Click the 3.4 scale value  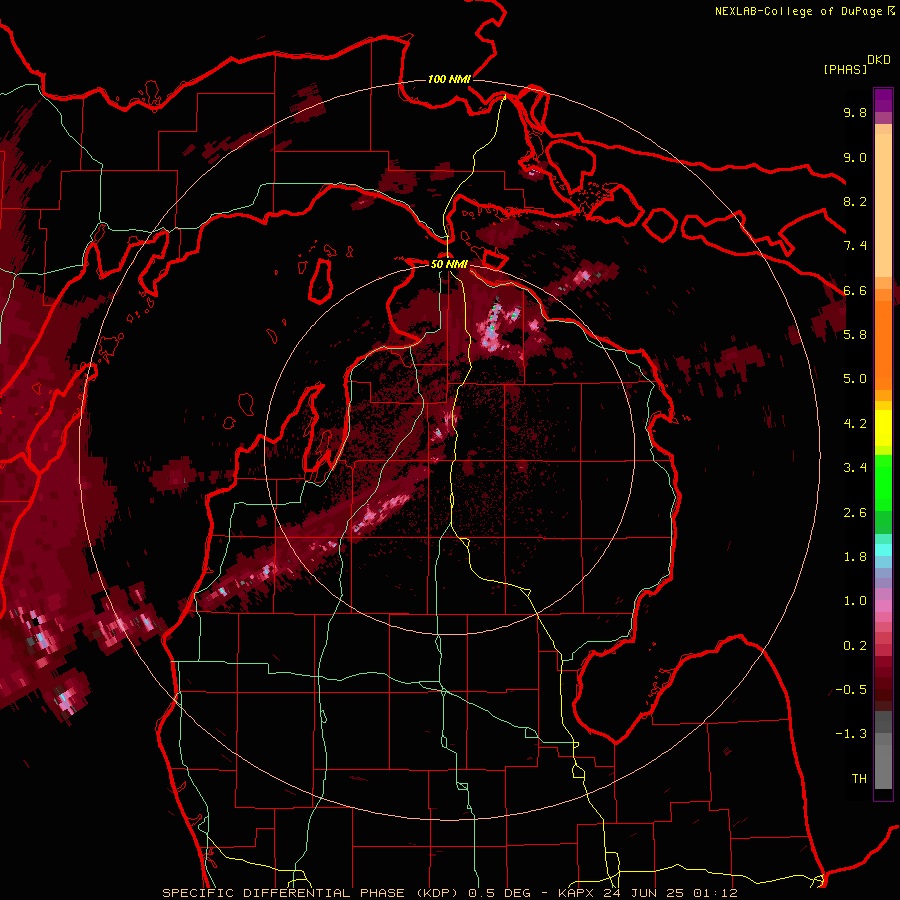855,468
